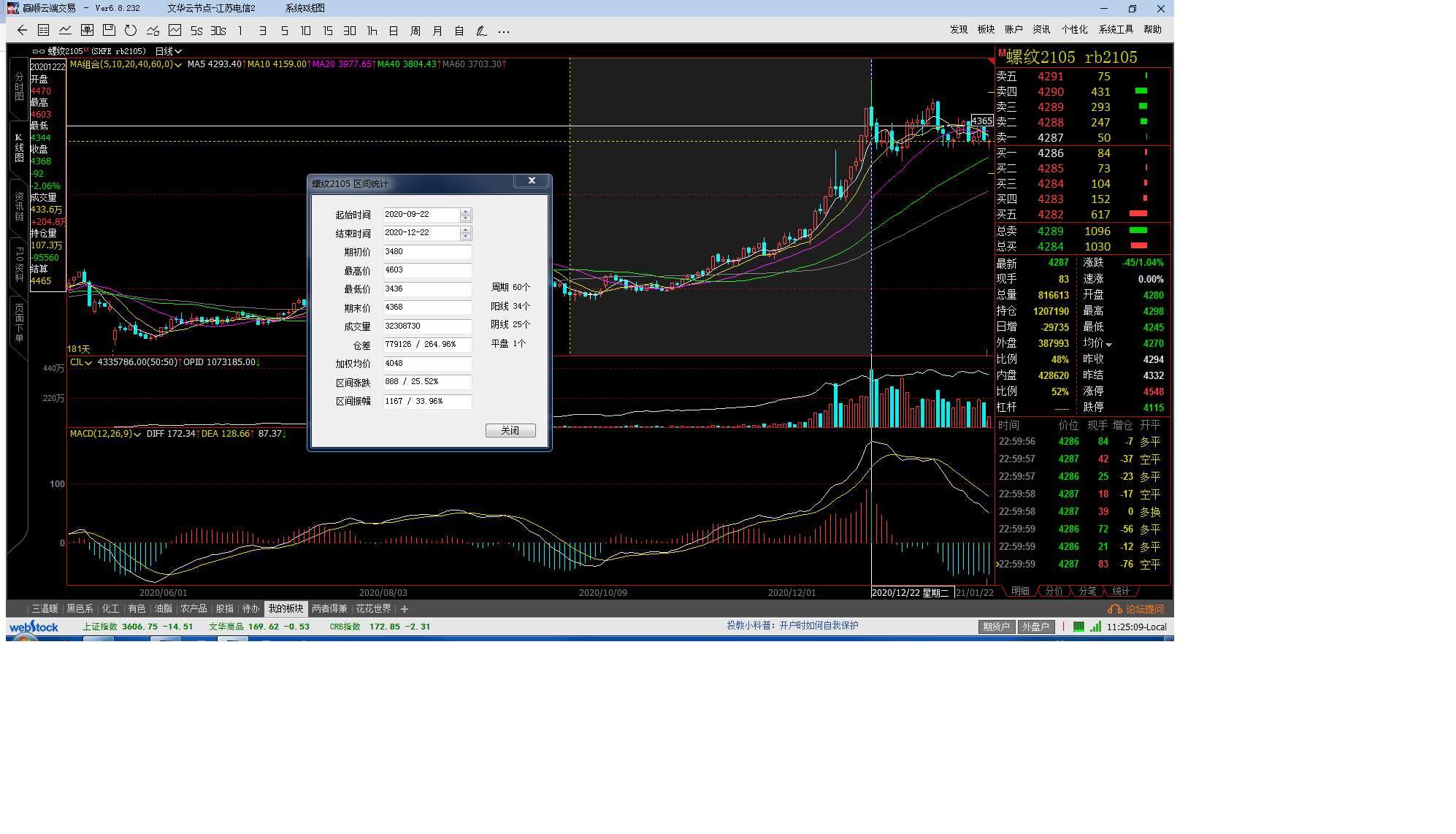Increase 起始时间 date with up stepper
This screenshot has height=834, width=1456.
[465, 211]
